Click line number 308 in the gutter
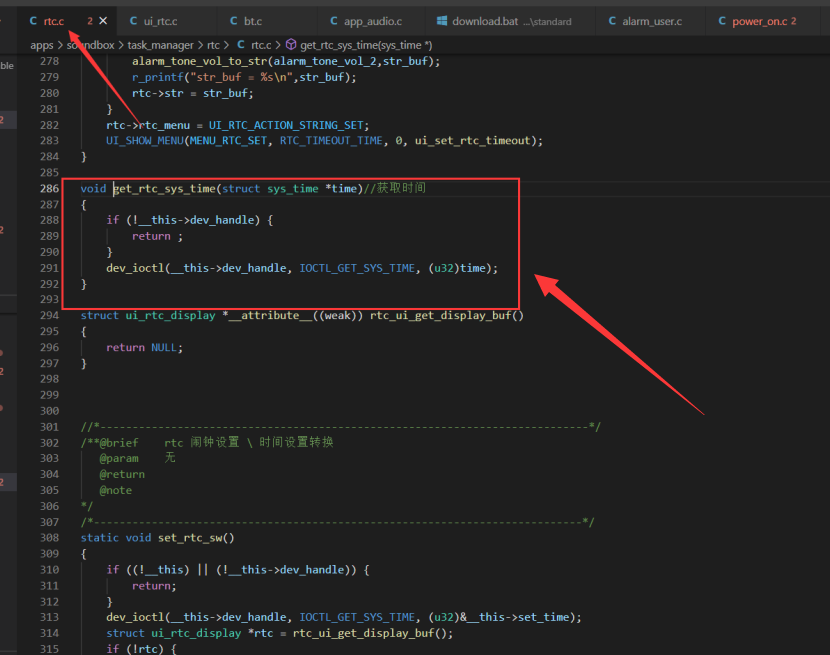Image resolution: width=830 pixels, height=655 pixels. coord(49,538)
